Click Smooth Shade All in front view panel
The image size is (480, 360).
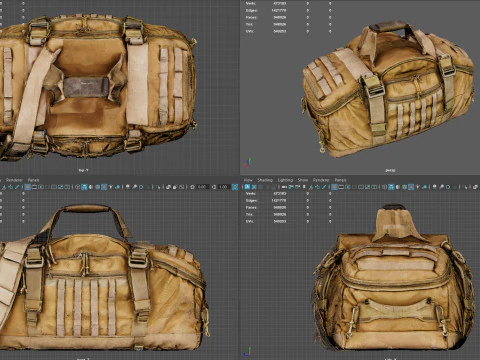[84, 187]
